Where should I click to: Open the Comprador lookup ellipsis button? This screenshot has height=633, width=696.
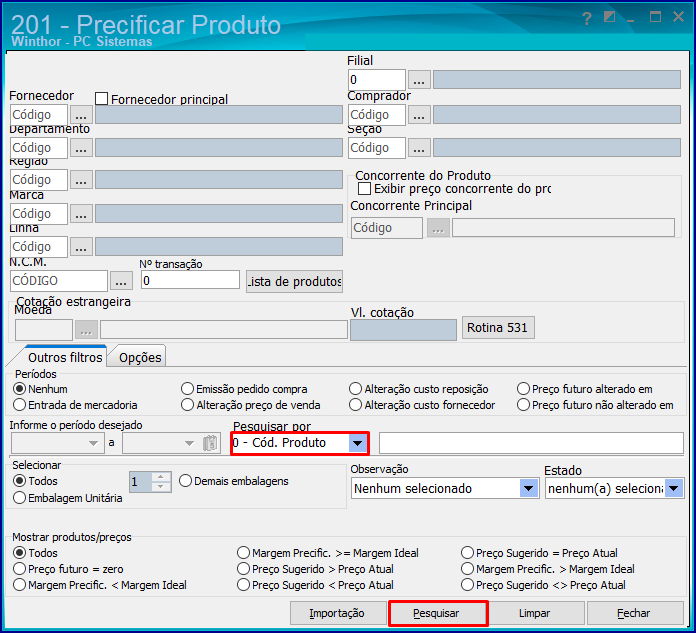click(419, 115)
